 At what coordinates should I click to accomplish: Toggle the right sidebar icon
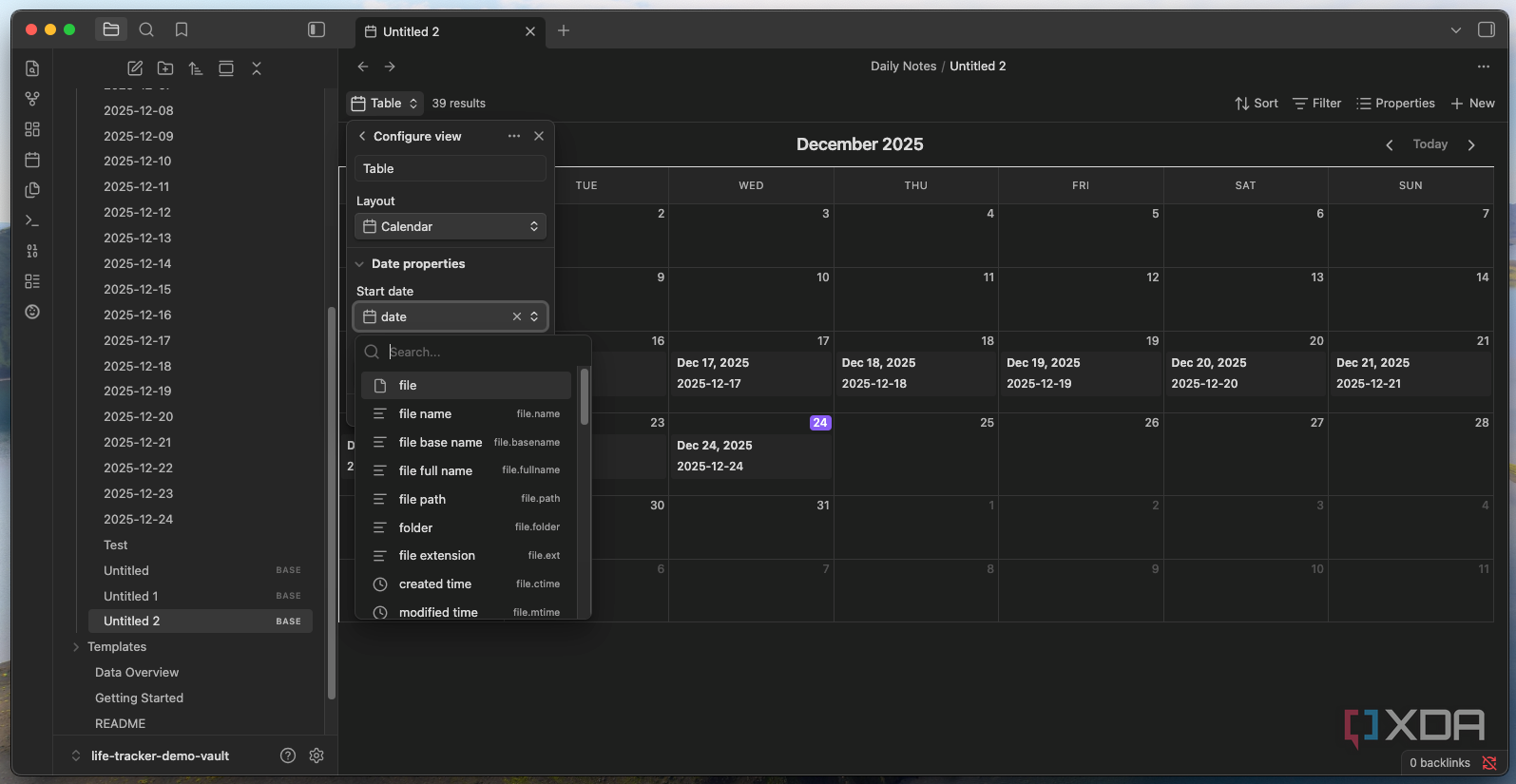pos(1487,29)
